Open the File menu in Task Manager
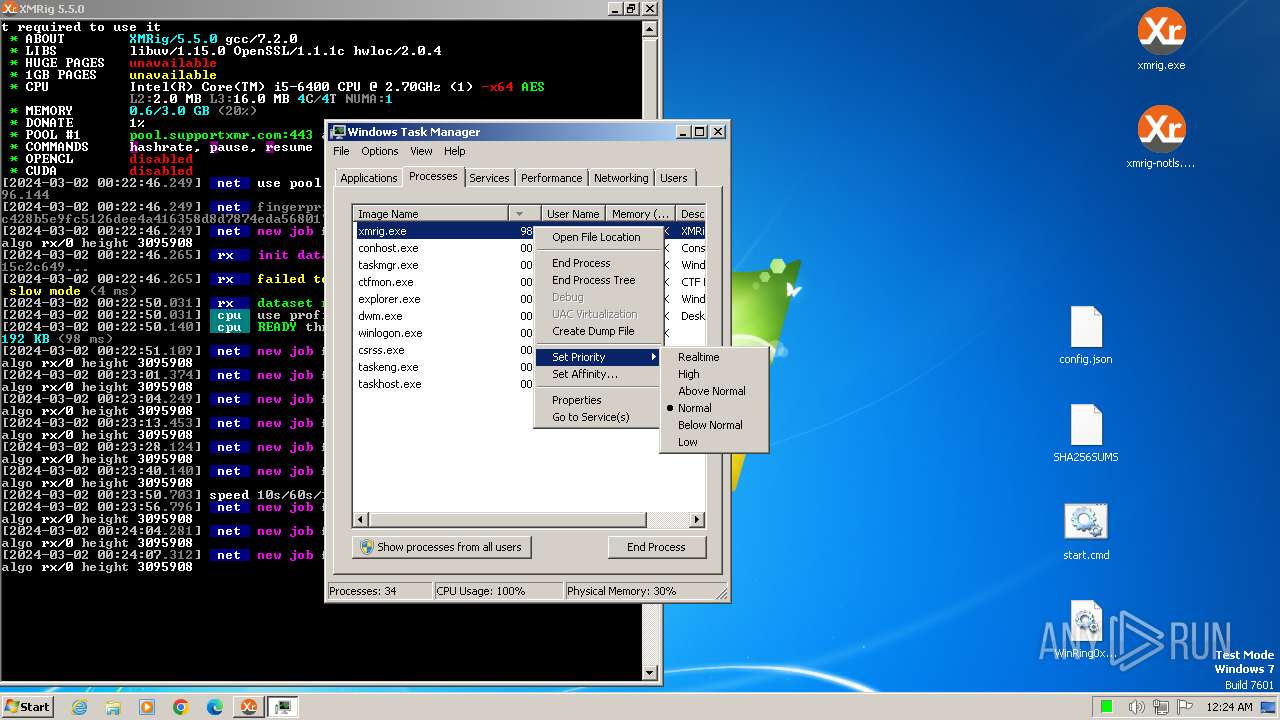1280x720 pixels. click(341, 151)
